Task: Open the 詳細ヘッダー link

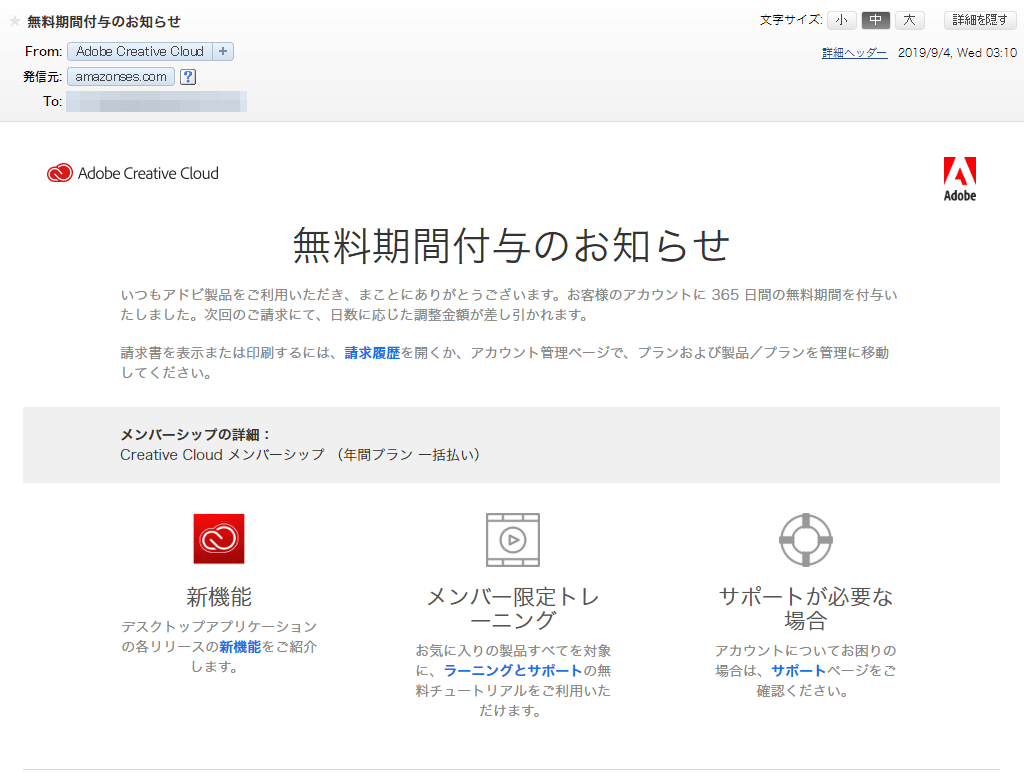Action: pos(854,53)
